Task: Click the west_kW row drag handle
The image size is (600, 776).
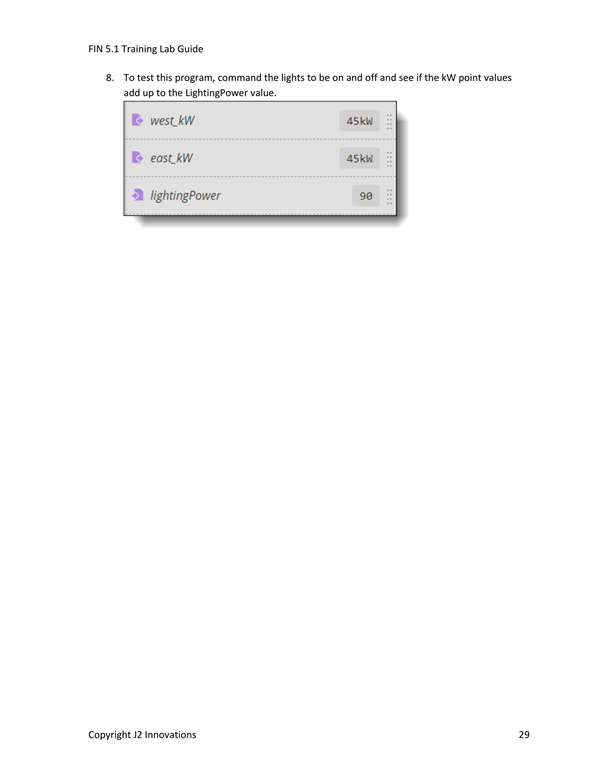Action: (x=389, y=121)
